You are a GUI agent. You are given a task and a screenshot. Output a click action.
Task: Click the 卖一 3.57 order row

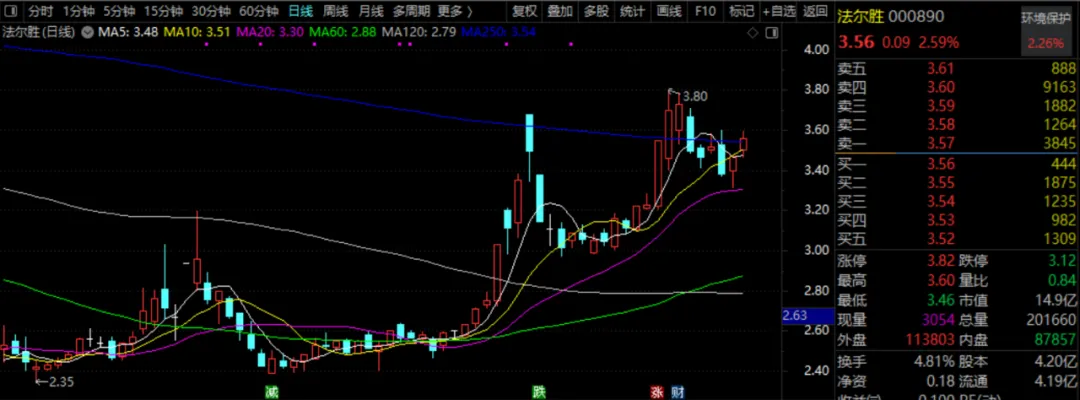tap(957, 143)
